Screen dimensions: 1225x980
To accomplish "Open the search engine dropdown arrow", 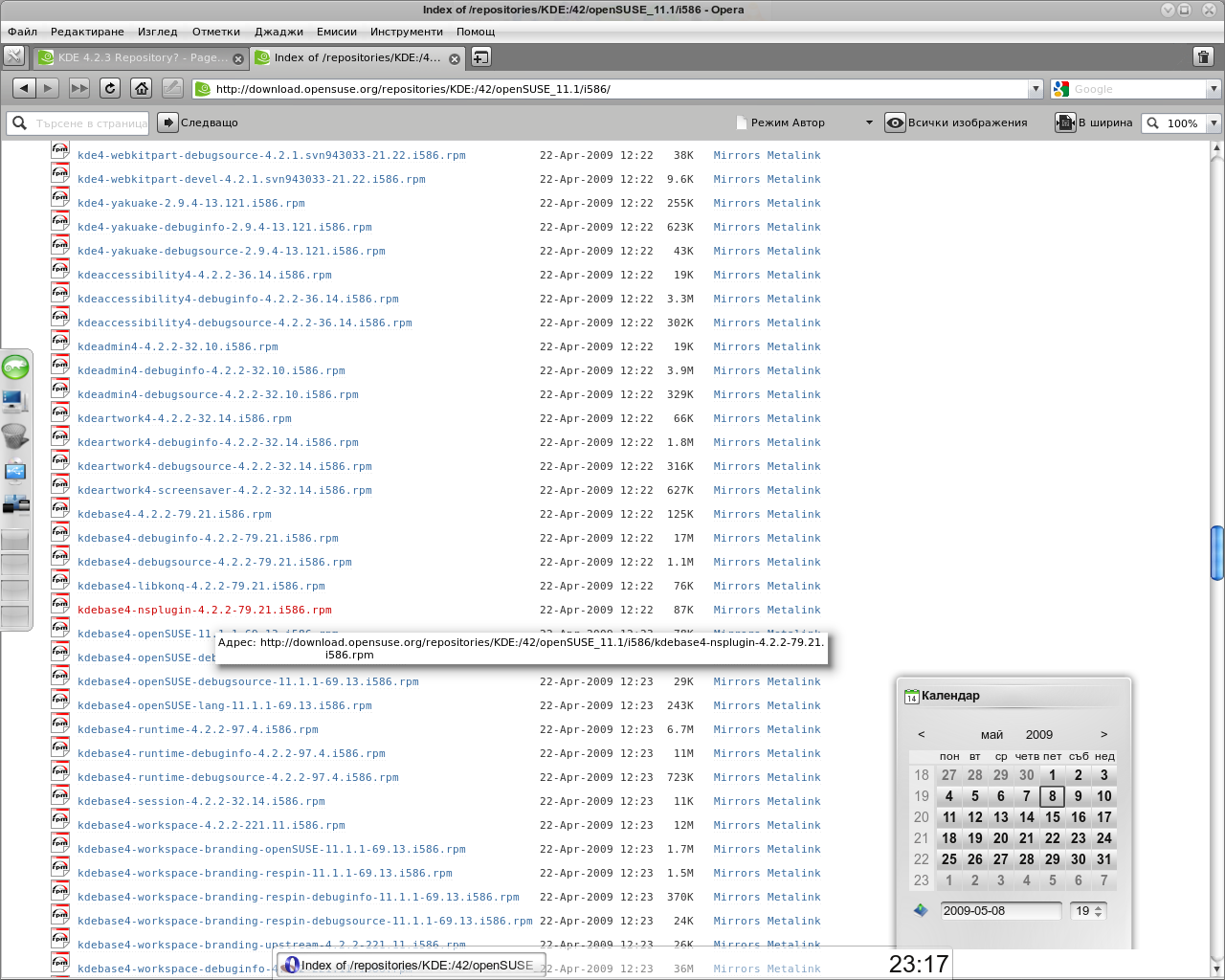I will point(1214,89).
